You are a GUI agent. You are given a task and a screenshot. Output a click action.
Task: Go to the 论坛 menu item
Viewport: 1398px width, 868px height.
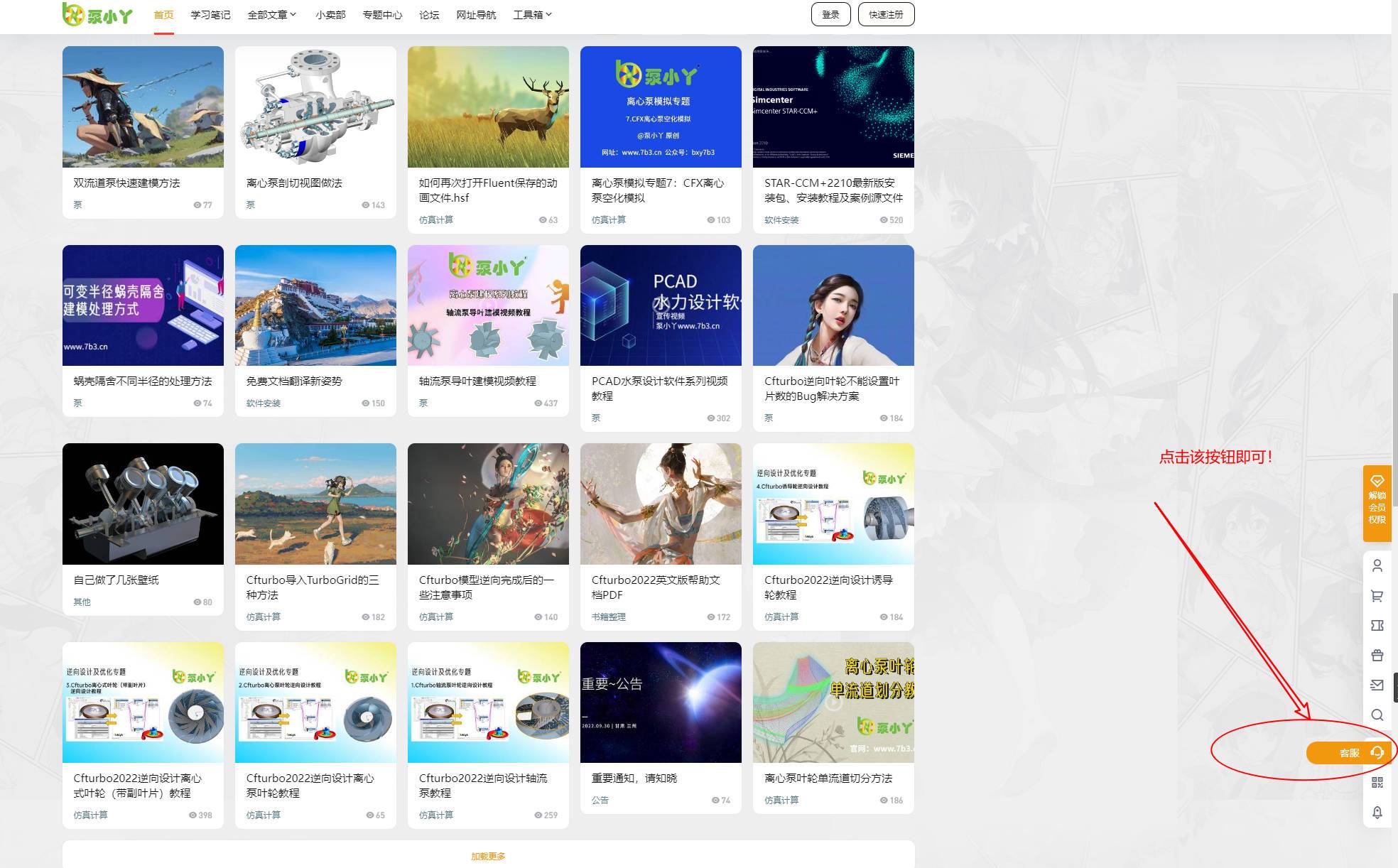(429, 15)
